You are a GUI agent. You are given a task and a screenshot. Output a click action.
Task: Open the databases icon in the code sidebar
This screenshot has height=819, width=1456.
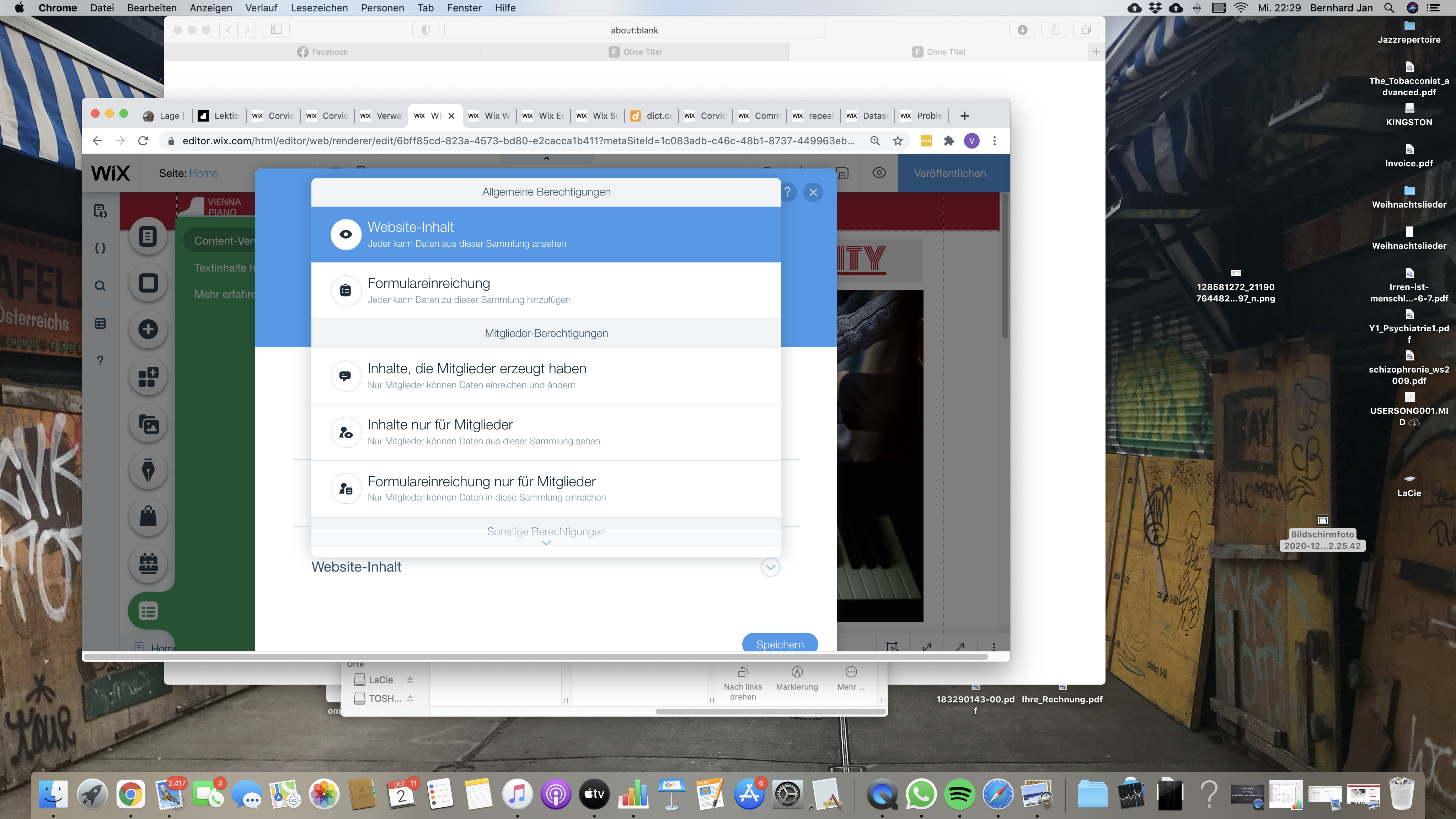tap(100, 324)
